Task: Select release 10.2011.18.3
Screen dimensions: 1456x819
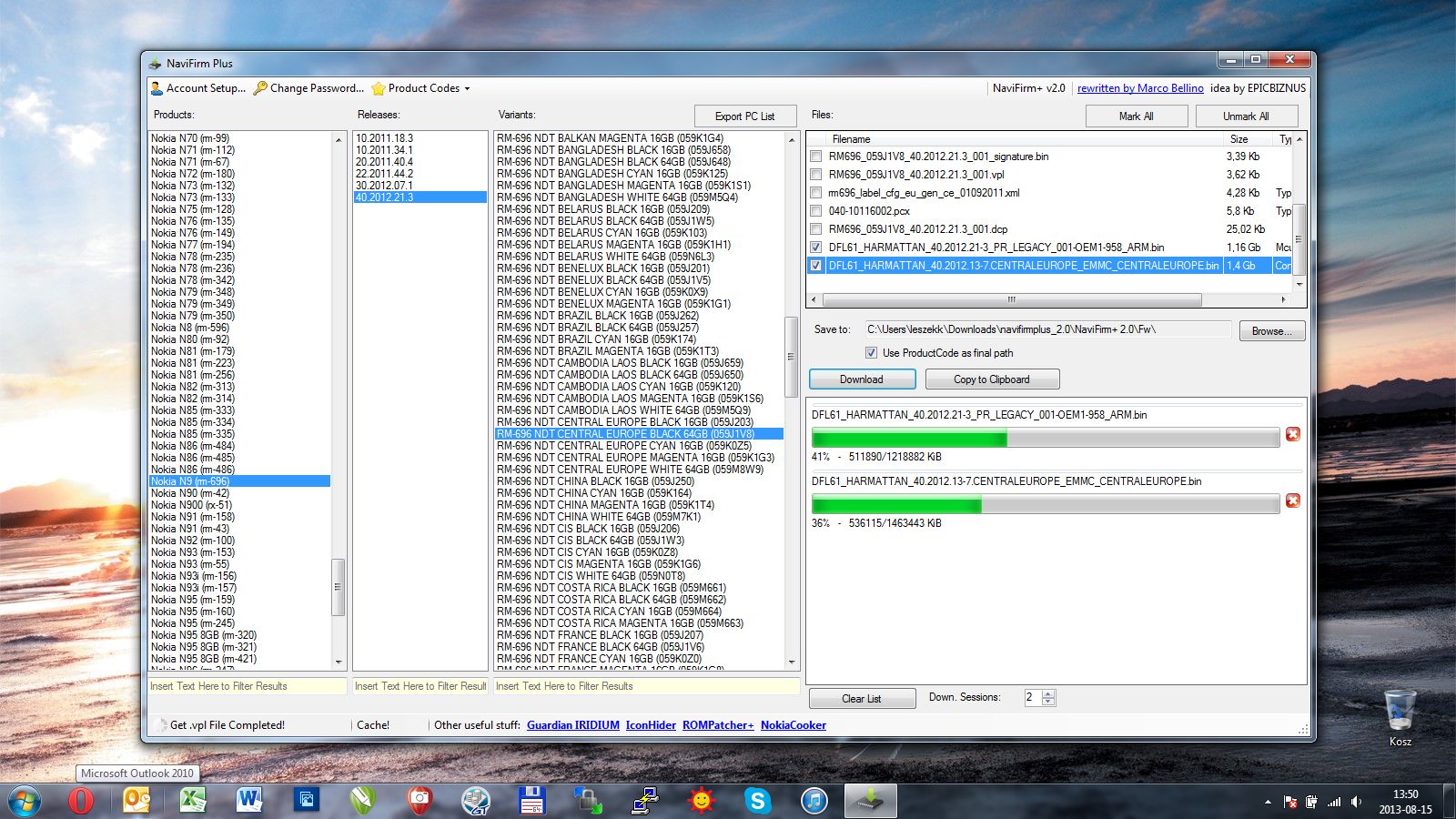Action: pos(384,138)
